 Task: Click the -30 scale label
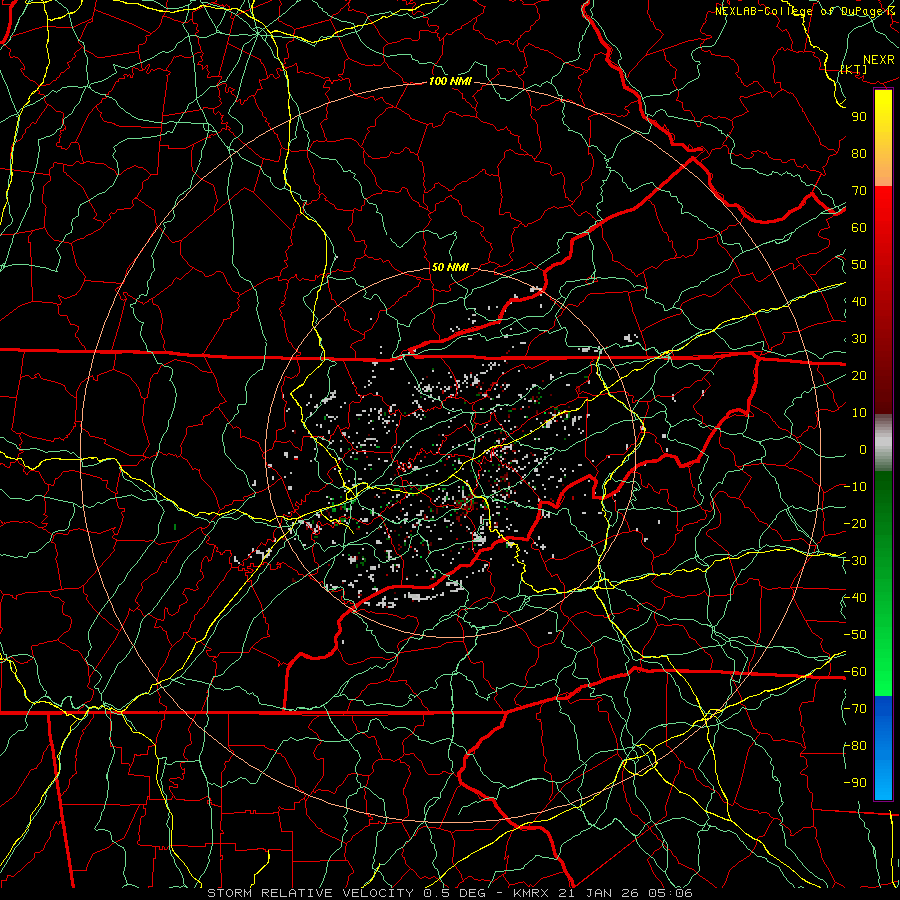point(855,561)
